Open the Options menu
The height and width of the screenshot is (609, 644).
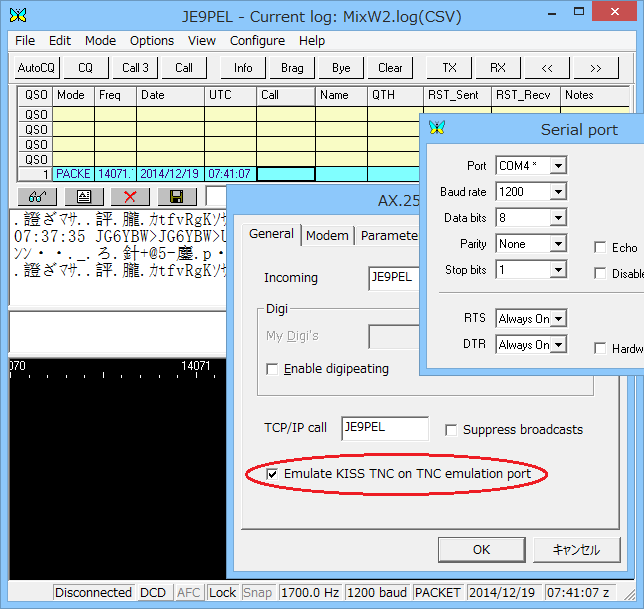tap(152, 41)
